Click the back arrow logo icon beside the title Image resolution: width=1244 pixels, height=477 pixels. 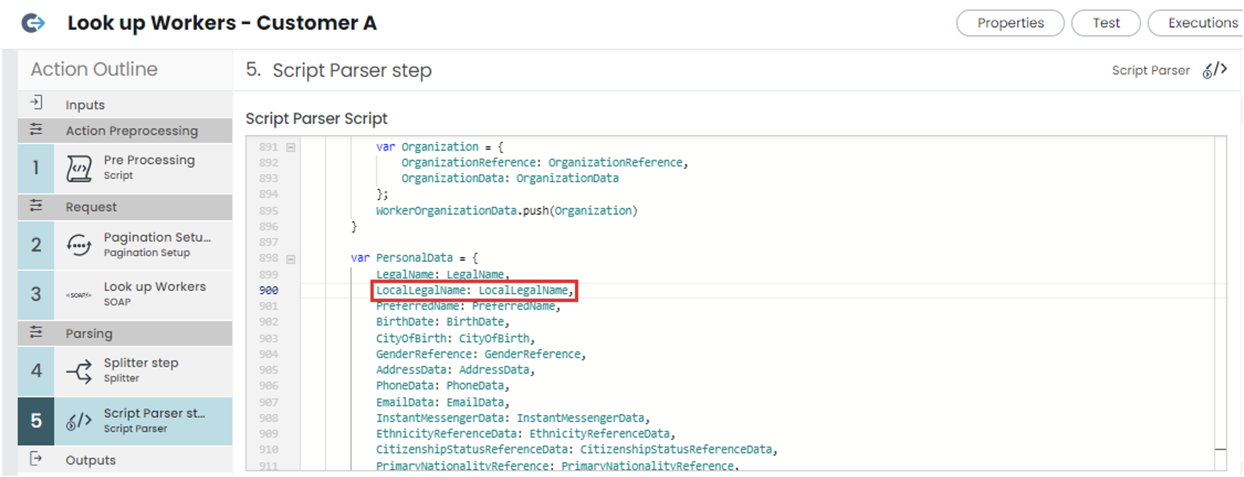[x=33, y=22]
